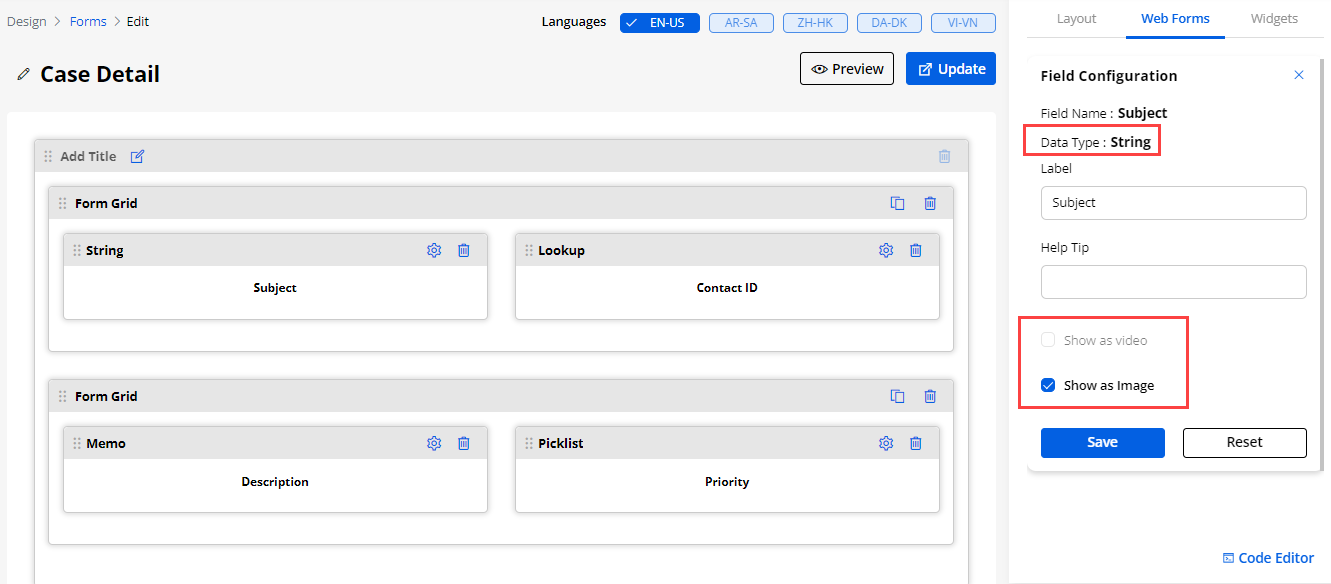The height and width of the screenshot is (584, 1331).
Task: Close the Field Configuration panel
Action: pos(1299,75)
